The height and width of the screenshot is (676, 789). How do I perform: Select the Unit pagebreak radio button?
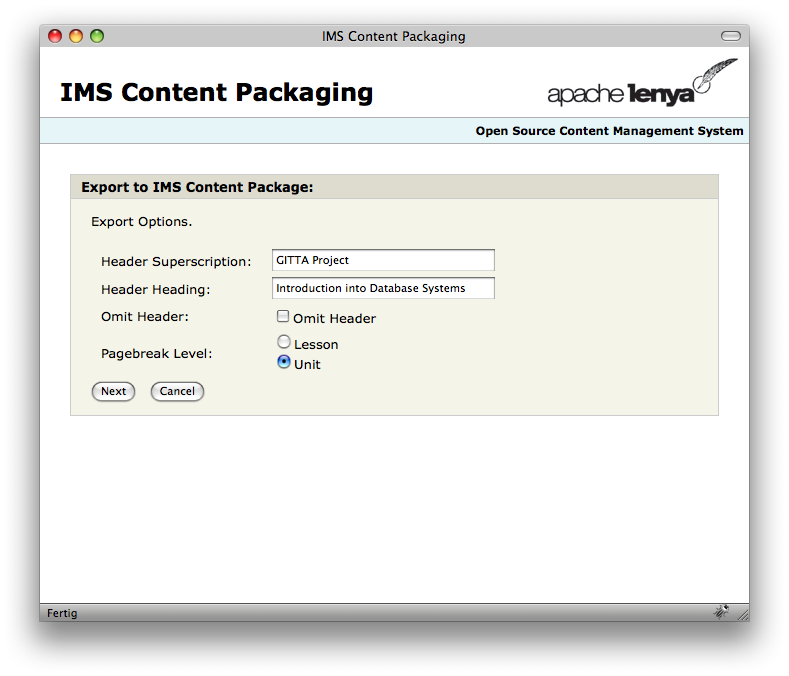click(x=284, y=363)
